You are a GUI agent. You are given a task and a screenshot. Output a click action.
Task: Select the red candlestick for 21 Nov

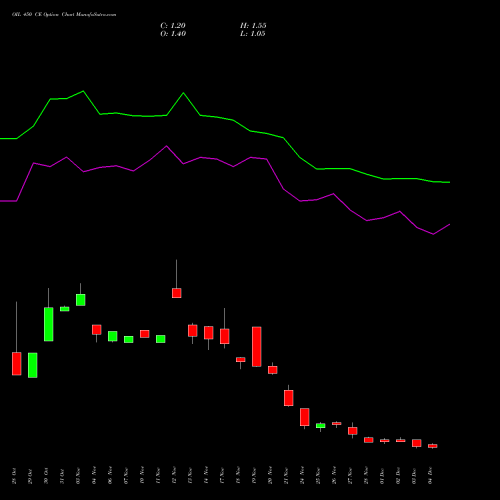[289, 398]
